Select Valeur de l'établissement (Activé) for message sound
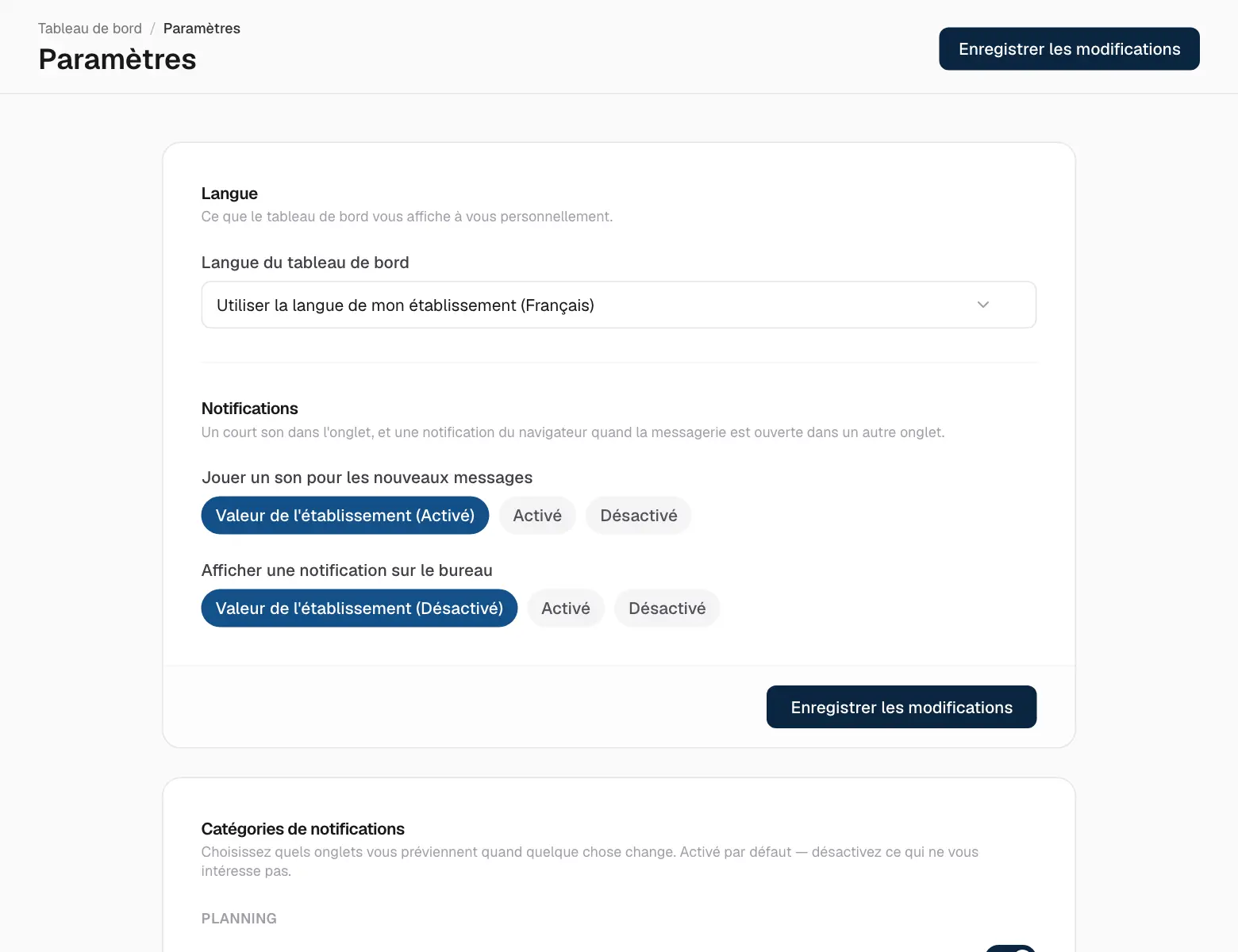The width and height of the screenshot is (1238, 952). 345,516
